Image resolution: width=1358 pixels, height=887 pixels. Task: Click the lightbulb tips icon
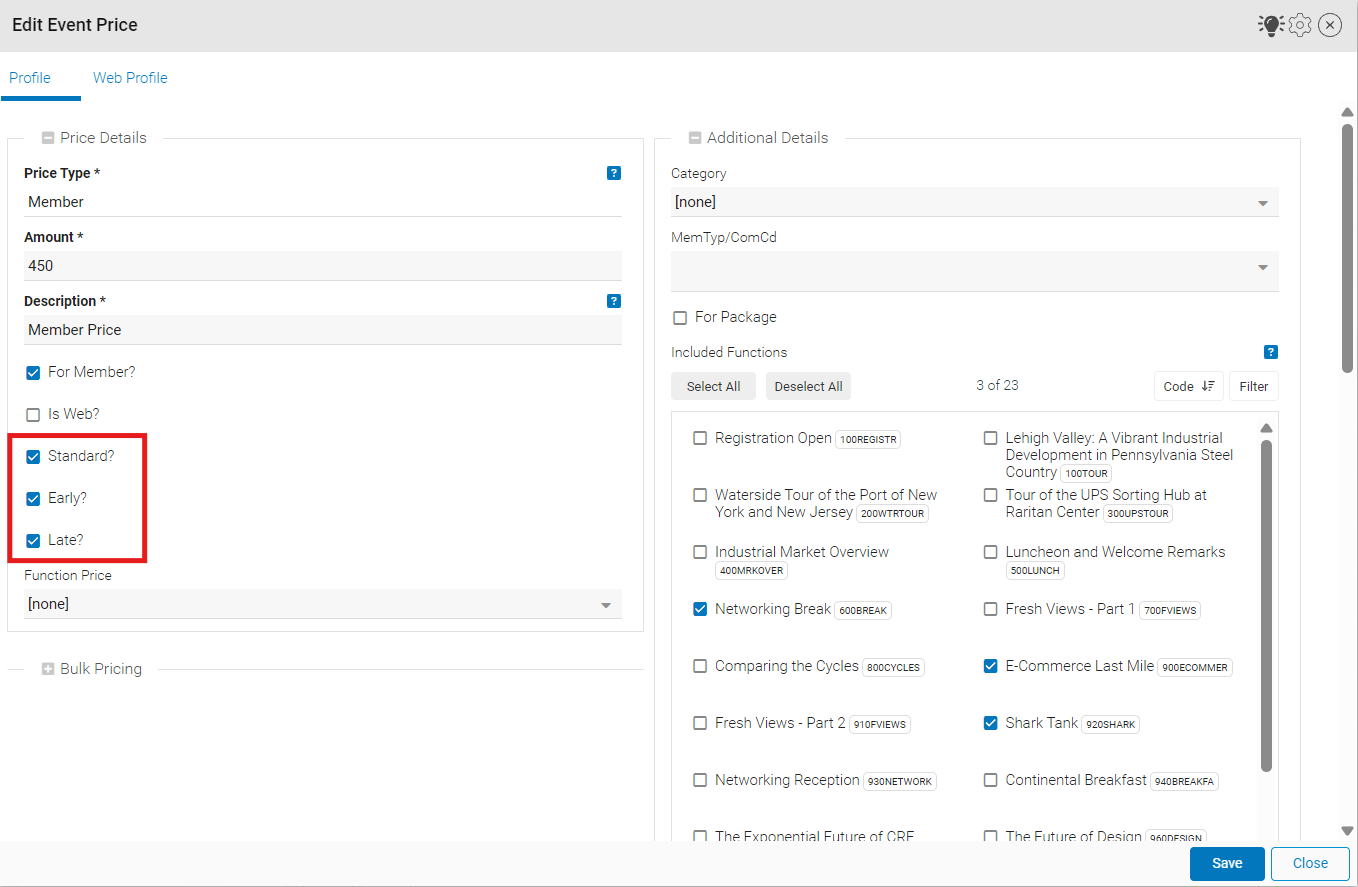click(1270, 25)
